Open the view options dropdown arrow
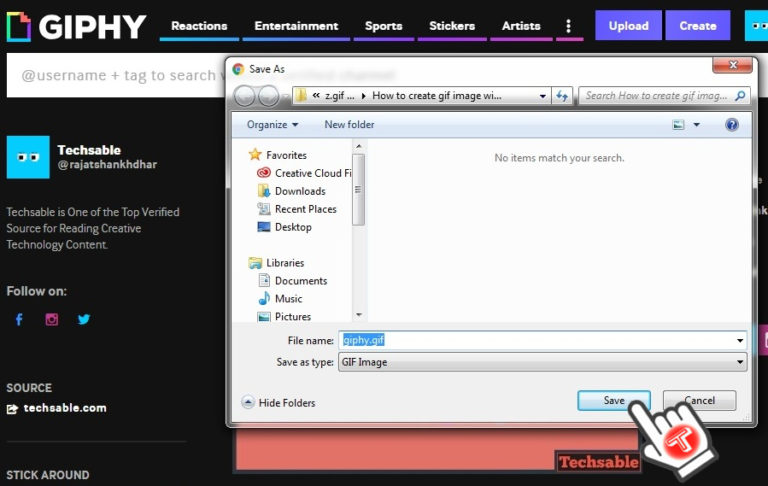This screenshot has width=768, height=486. tap(696, 125)
